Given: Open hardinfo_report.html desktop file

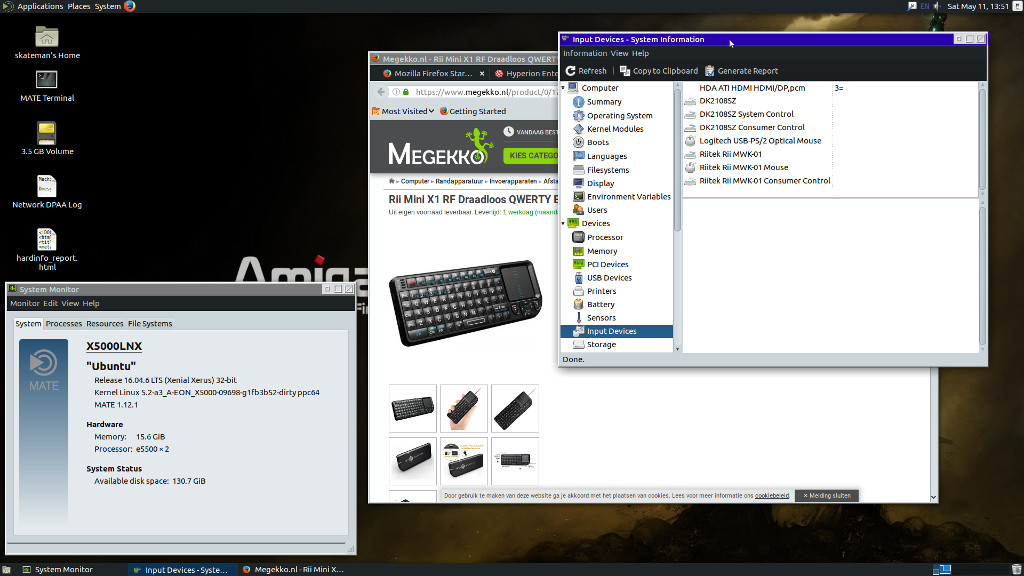Looking at the screenshot, I should coord(46,249).
